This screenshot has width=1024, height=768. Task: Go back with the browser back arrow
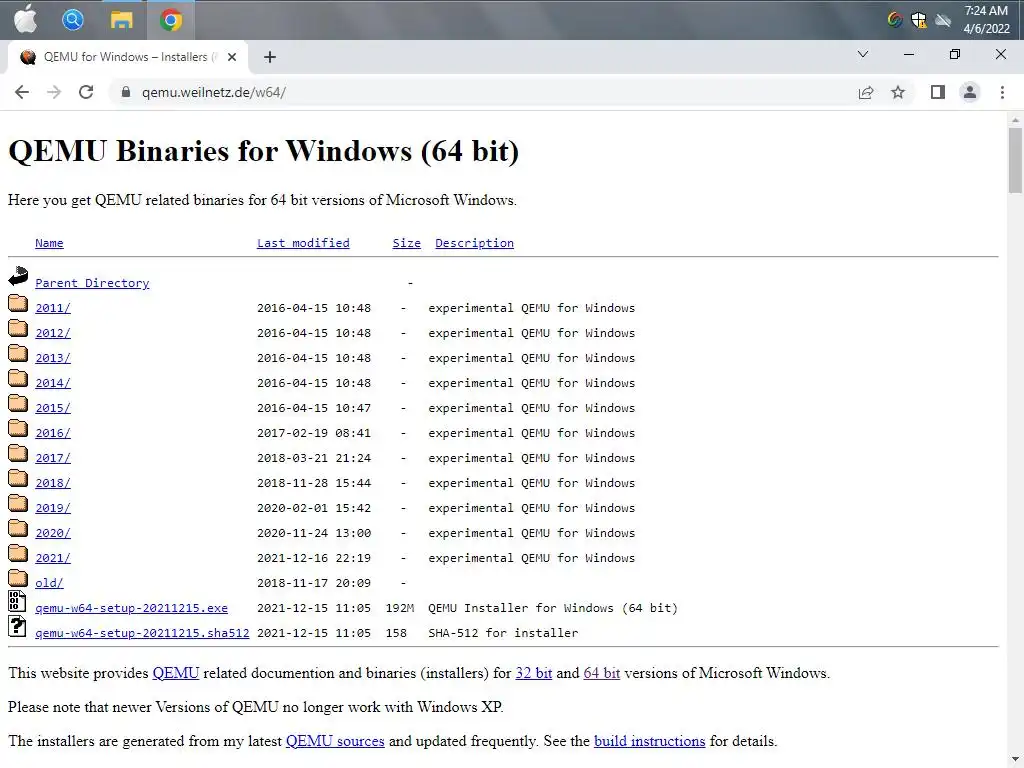click(22, 92)
